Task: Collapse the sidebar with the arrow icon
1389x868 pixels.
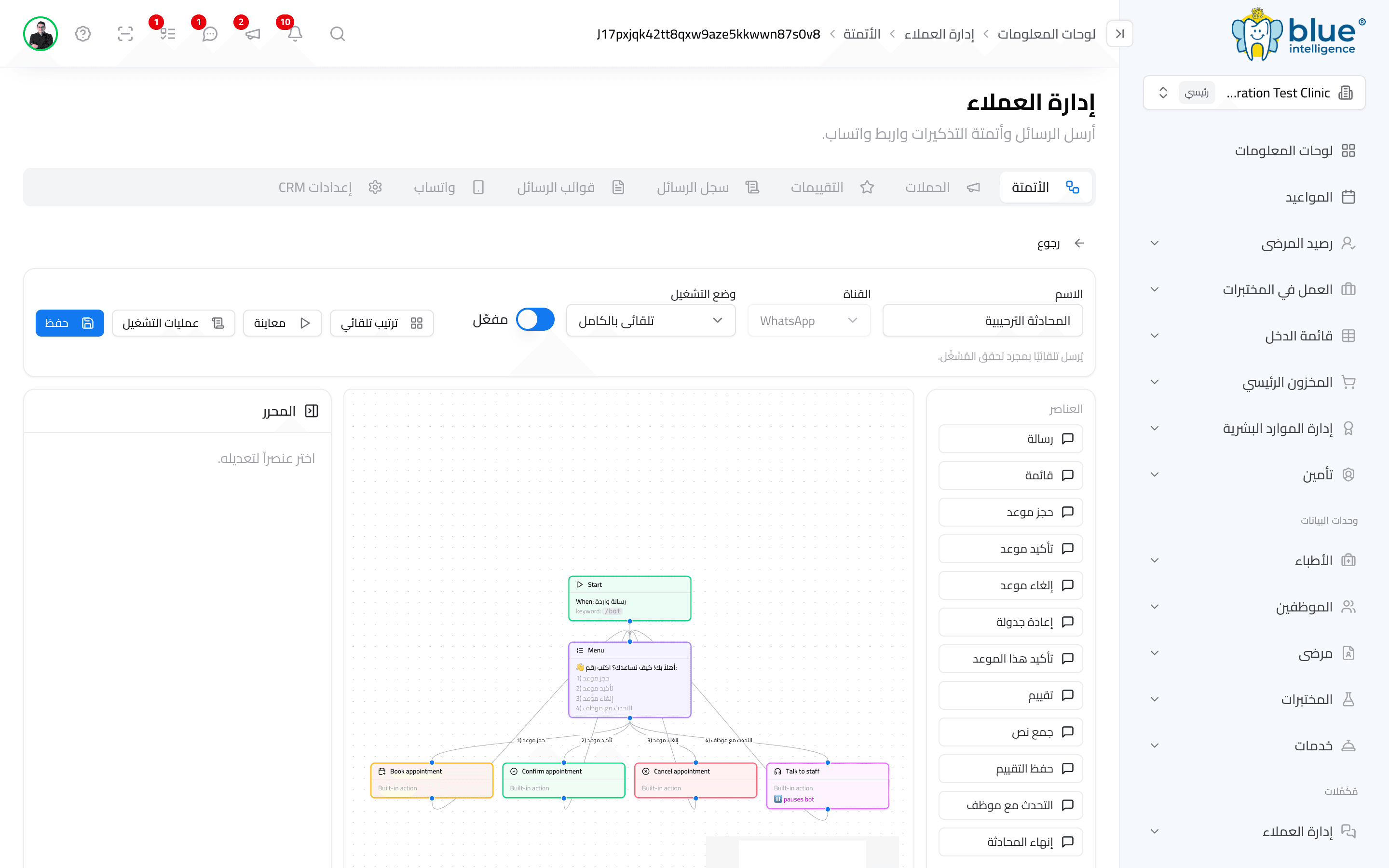Action: point(1119,34)
